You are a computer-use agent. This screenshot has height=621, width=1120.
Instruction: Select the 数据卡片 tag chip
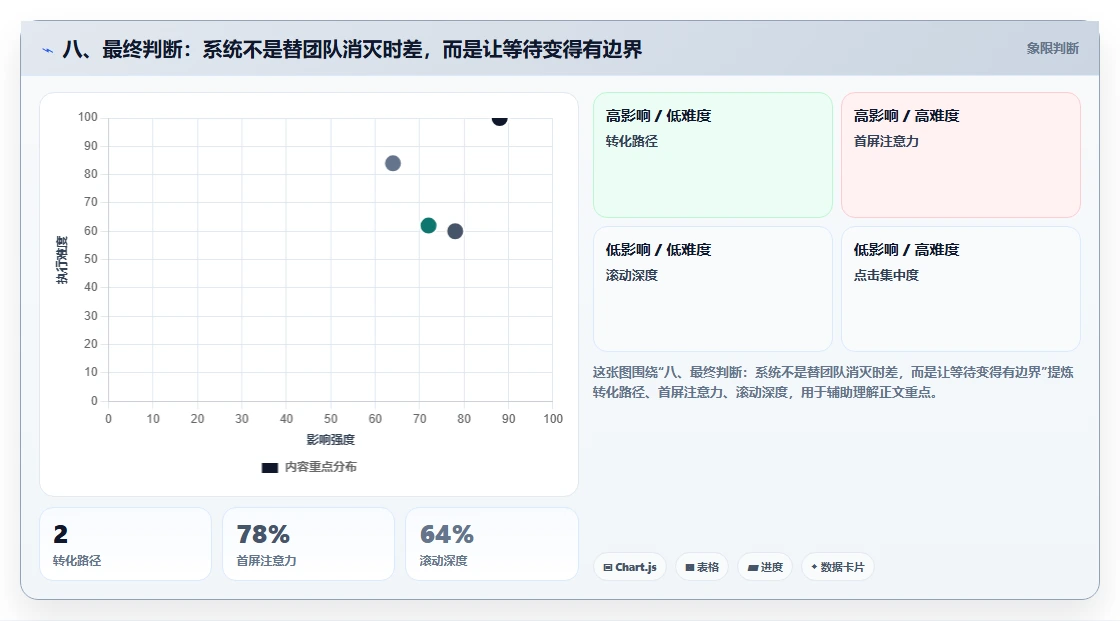[838, 567]
